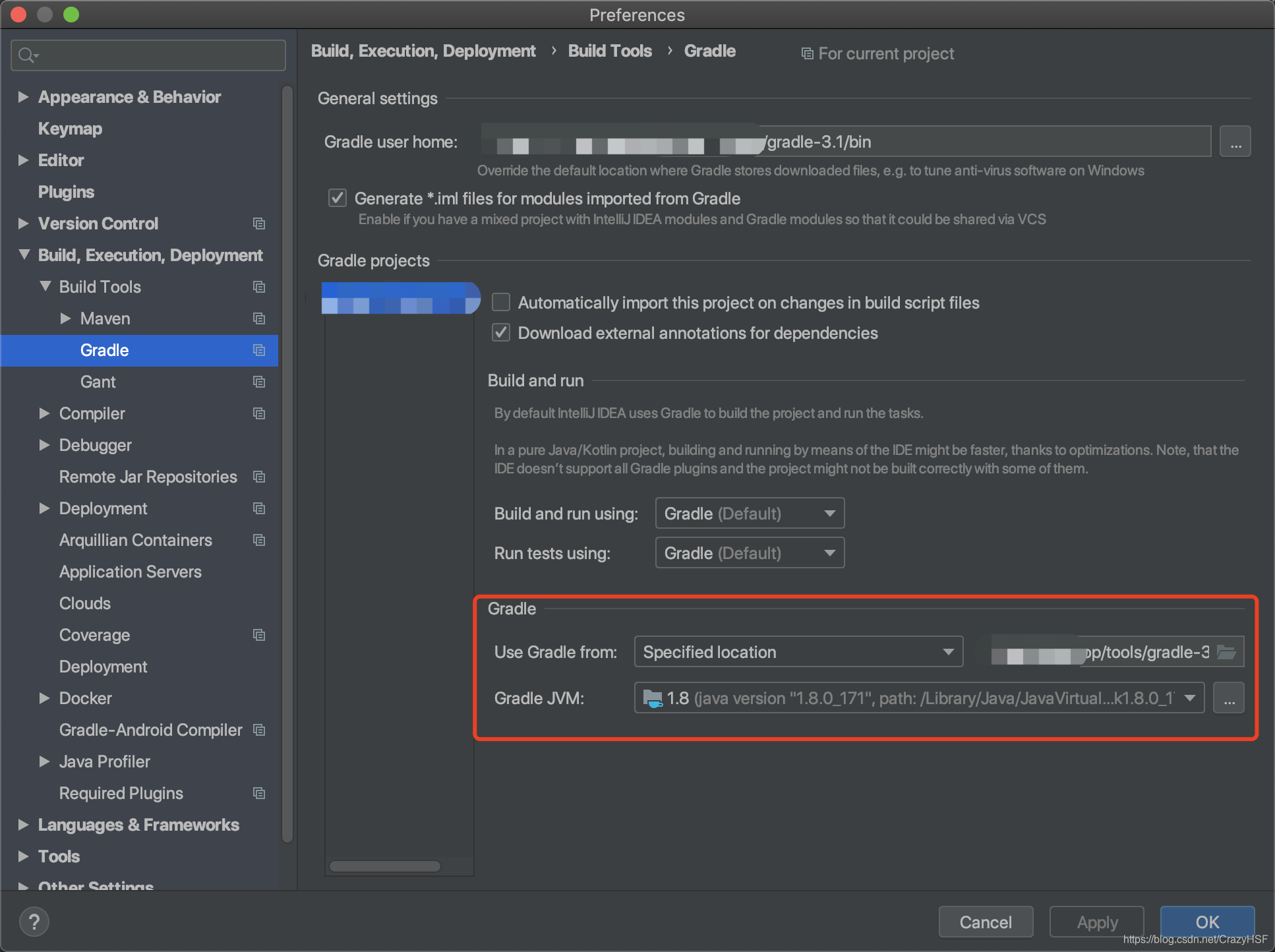Toggle Generate *.iml files for modules checkbox
The width and height of the screenshot is (1275, 952).
pyautogui.click(x=338, y=198)
